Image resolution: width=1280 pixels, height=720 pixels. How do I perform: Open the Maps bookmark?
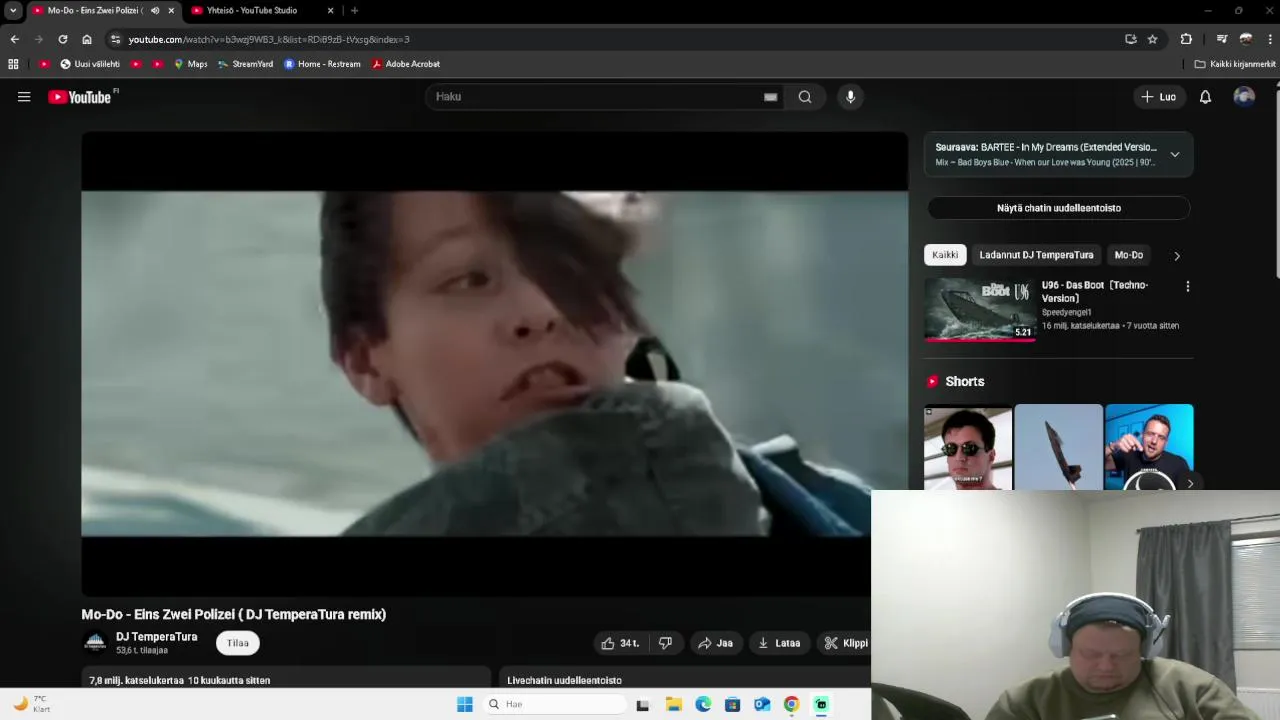190,64
